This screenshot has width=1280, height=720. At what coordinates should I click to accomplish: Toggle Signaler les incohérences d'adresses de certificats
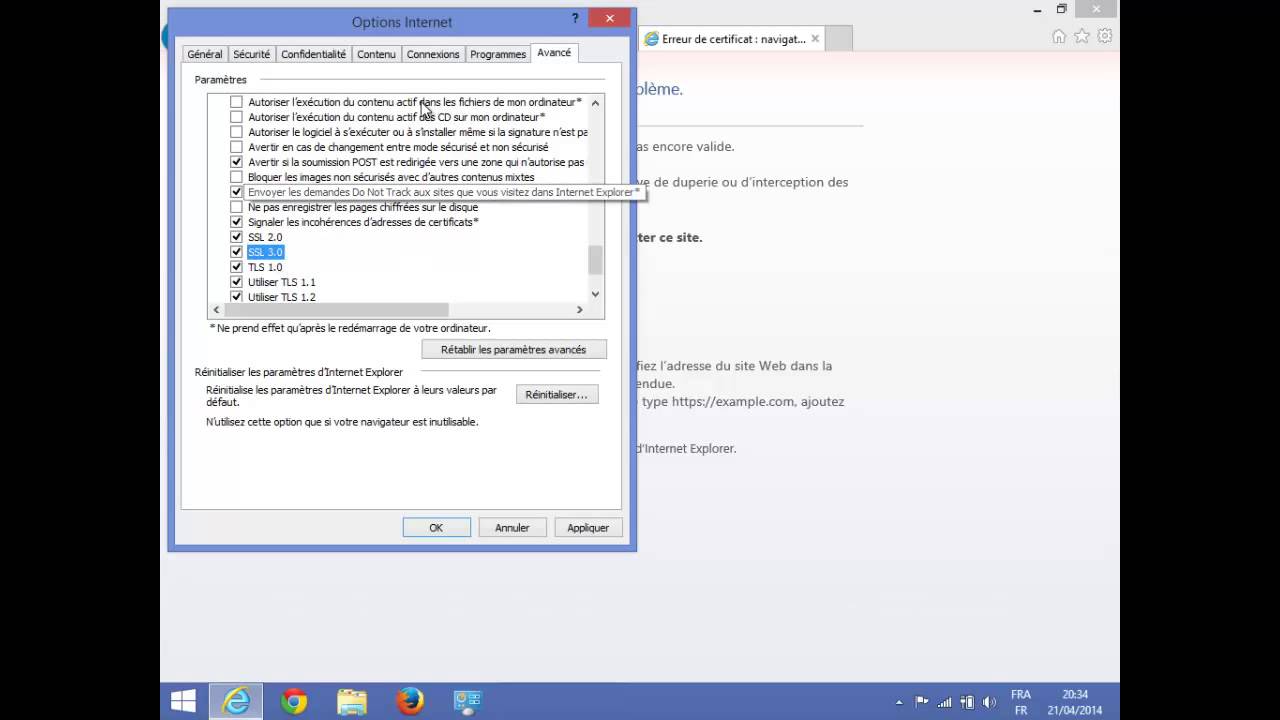pyautogui.click(x=237, y=222)
